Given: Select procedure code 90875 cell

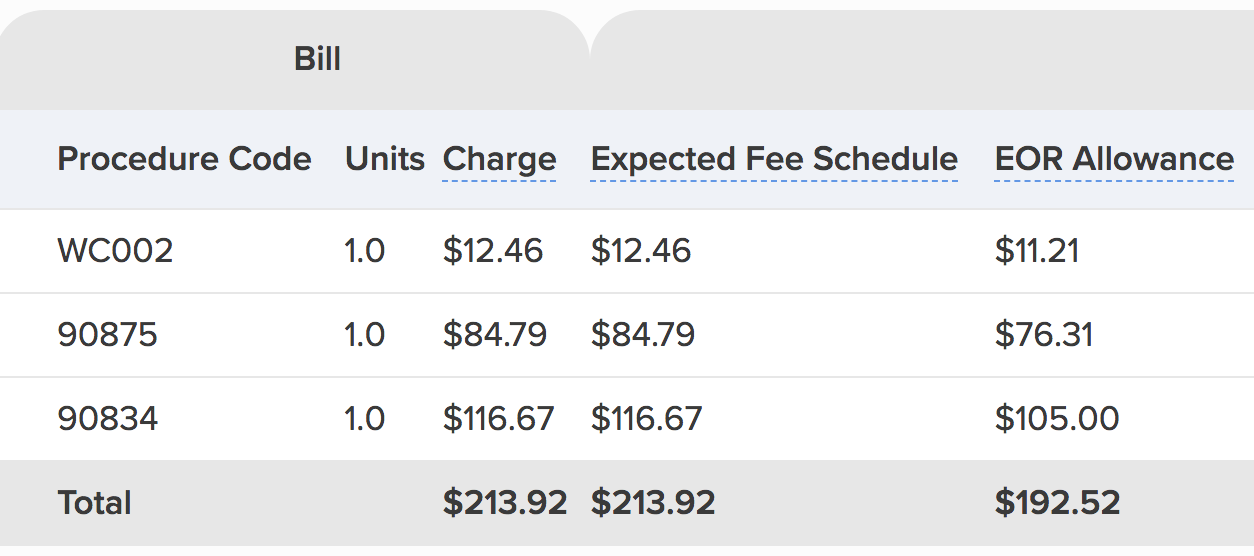Looking at the screenshot, I should click(x=108, y=334).
